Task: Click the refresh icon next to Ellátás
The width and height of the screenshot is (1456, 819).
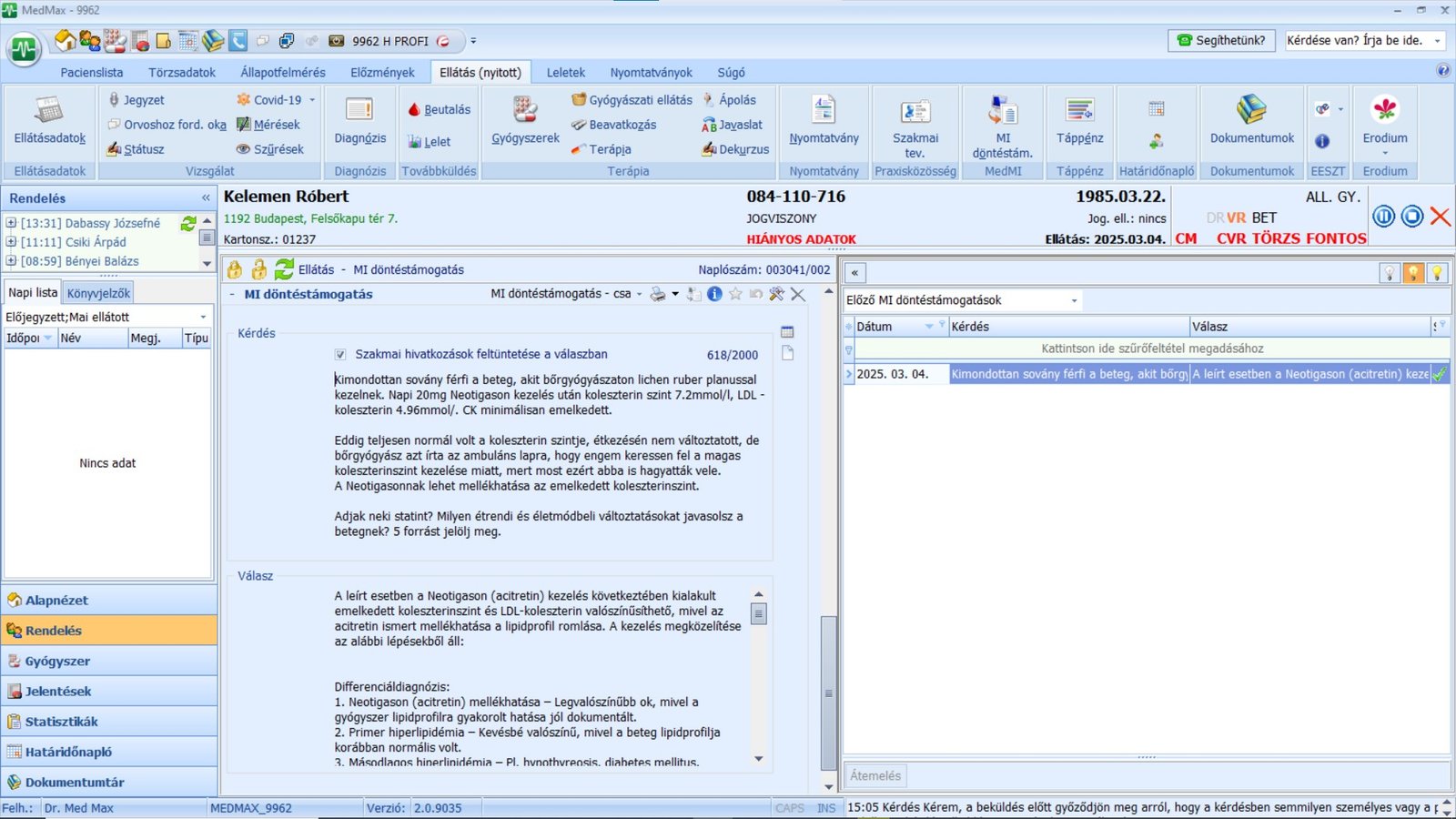Action: click(284, 269)
